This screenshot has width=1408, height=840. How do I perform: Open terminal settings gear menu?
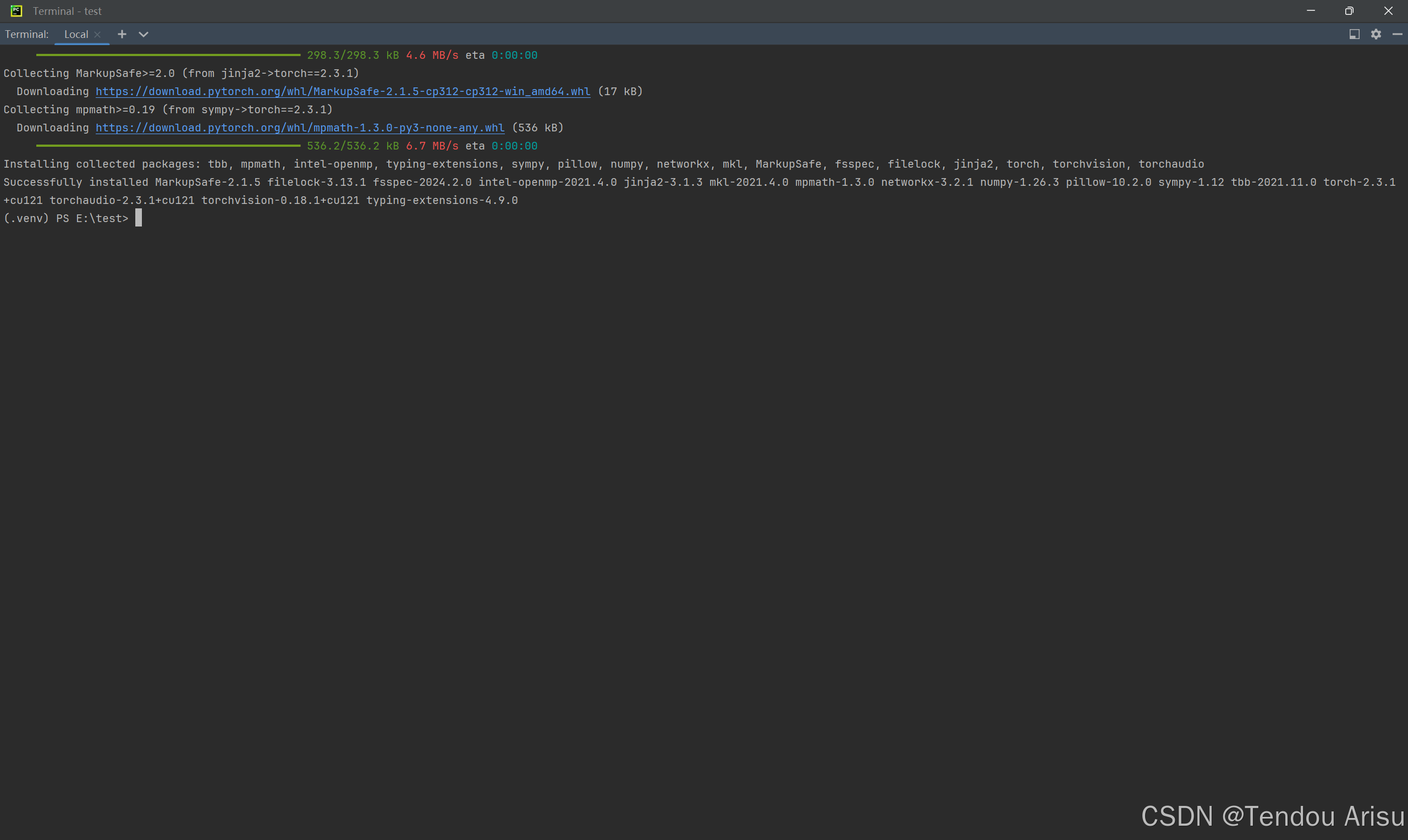[x=1376, y=35]
